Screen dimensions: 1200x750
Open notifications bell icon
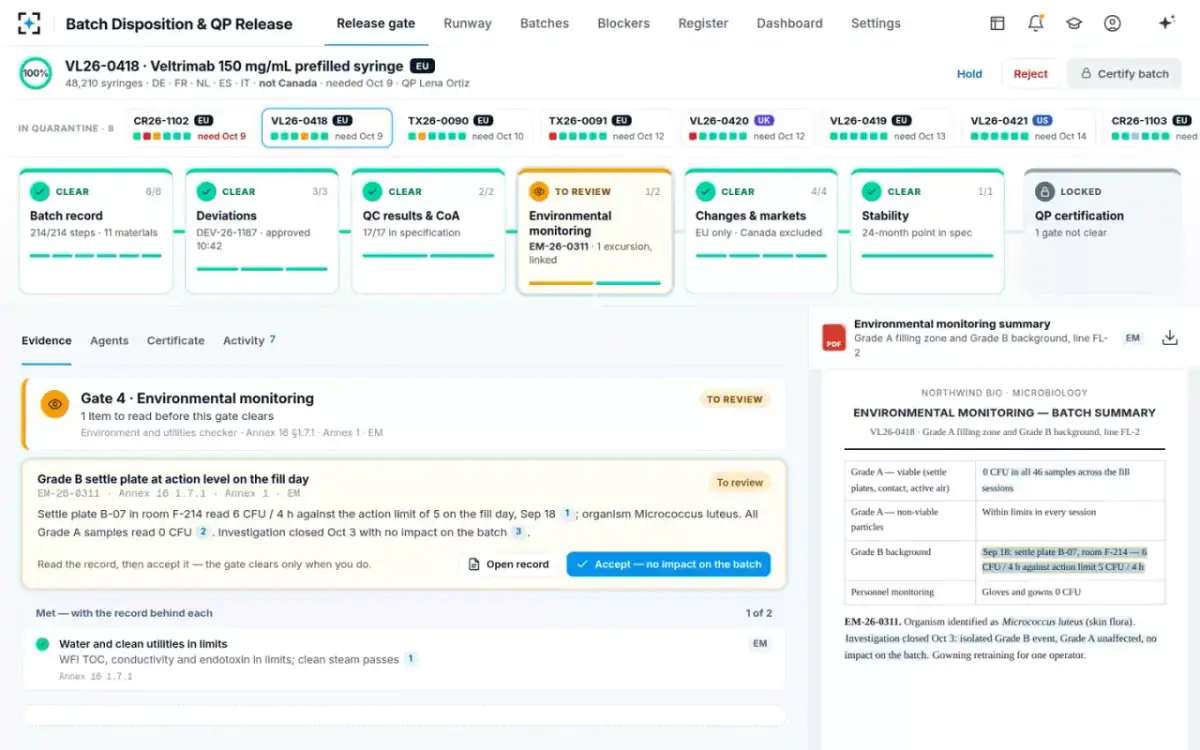[1035, 23]
